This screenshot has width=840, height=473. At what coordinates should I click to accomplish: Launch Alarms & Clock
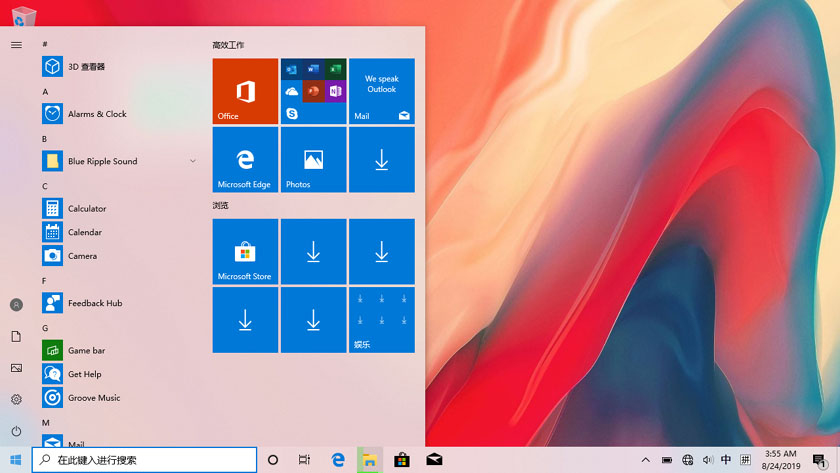click(119, 114)
